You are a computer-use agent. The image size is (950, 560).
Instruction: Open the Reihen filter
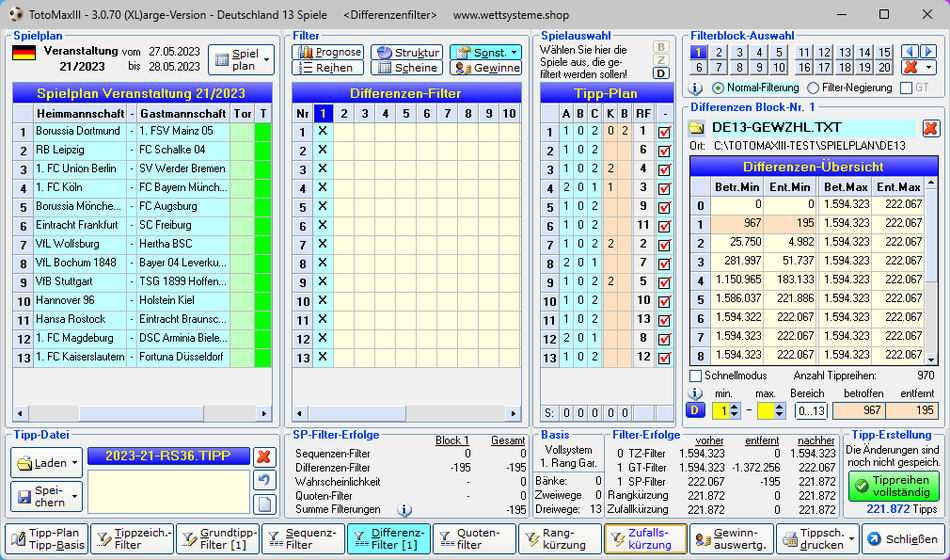tap(328, 67)
